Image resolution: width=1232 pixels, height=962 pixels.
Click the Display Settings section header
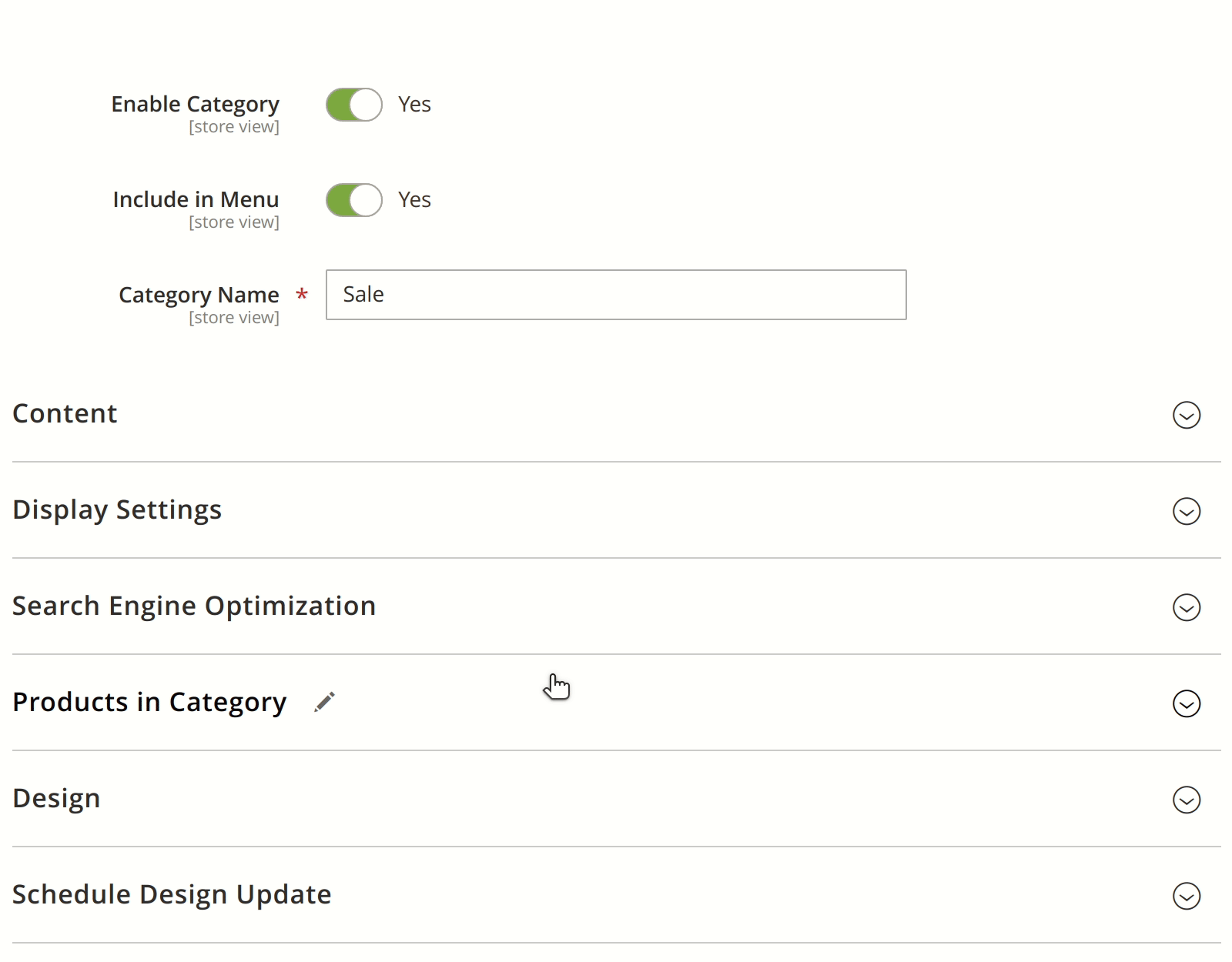click(117, 509)
